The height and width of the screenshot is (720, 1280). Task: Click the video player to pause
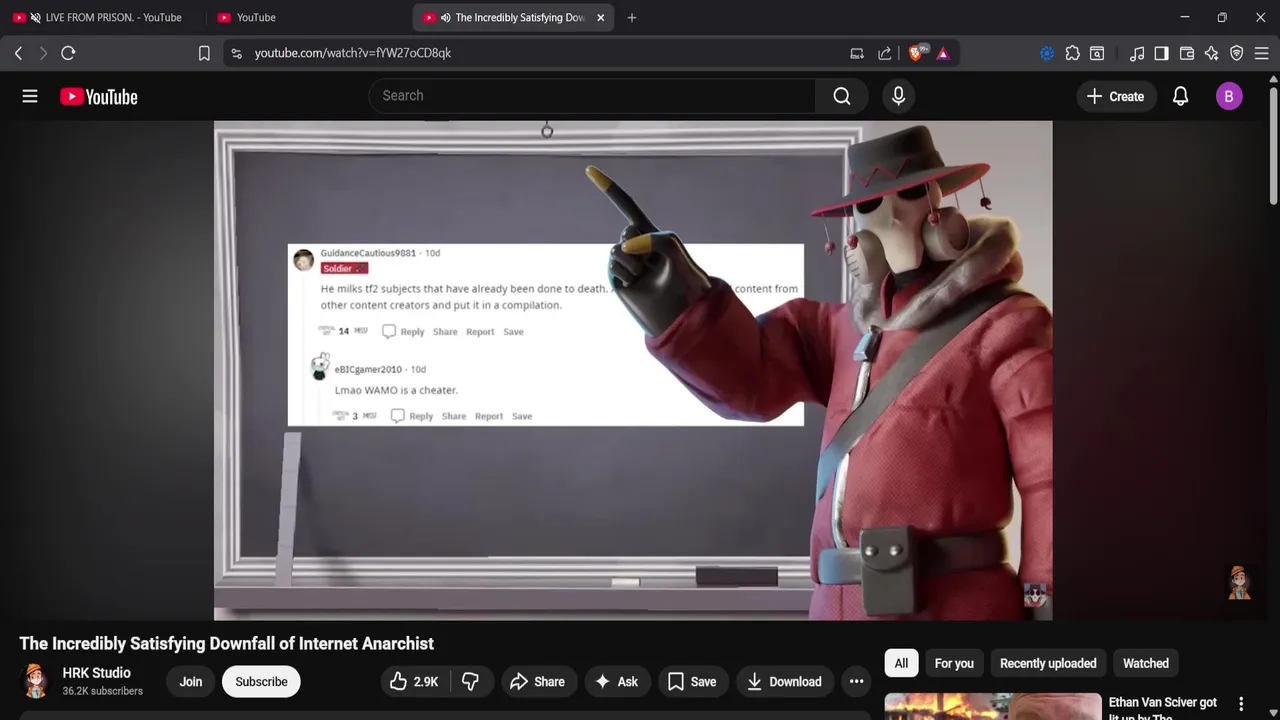(x=633, y=370)
